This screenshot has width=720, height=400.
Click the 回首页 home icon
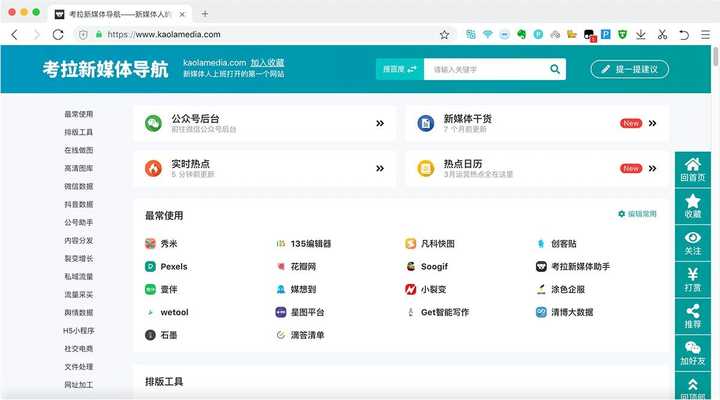692,169
